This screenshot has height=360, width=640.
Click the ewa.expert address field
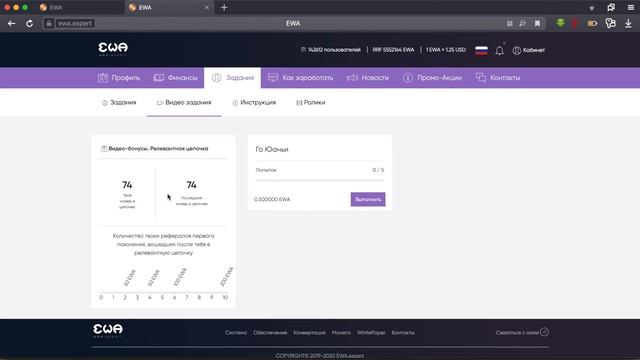pyautogui.click(x=75, y=24)
